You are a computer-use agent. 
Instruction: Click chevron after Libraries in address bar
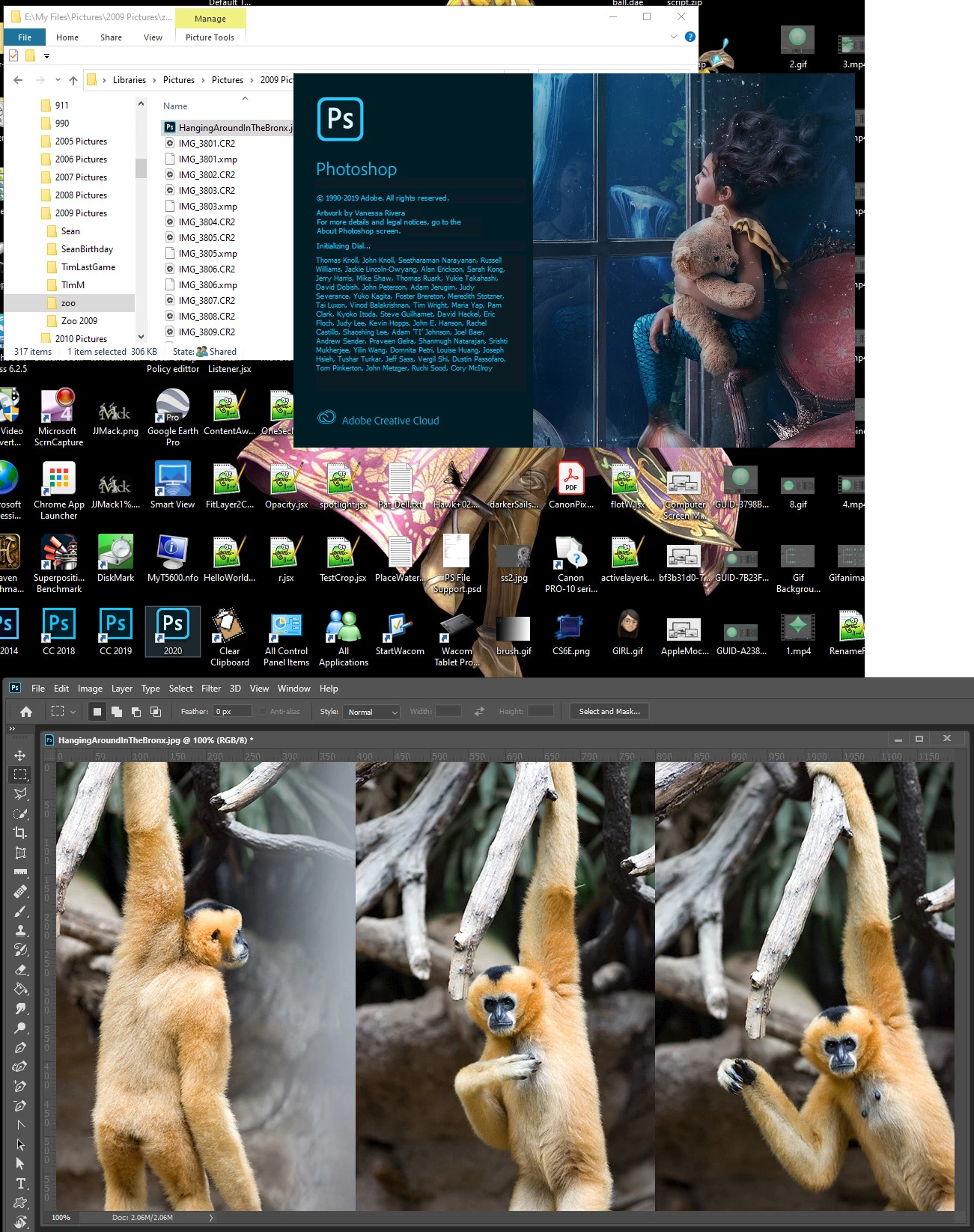pyautogui.click(x=154, y=80)
